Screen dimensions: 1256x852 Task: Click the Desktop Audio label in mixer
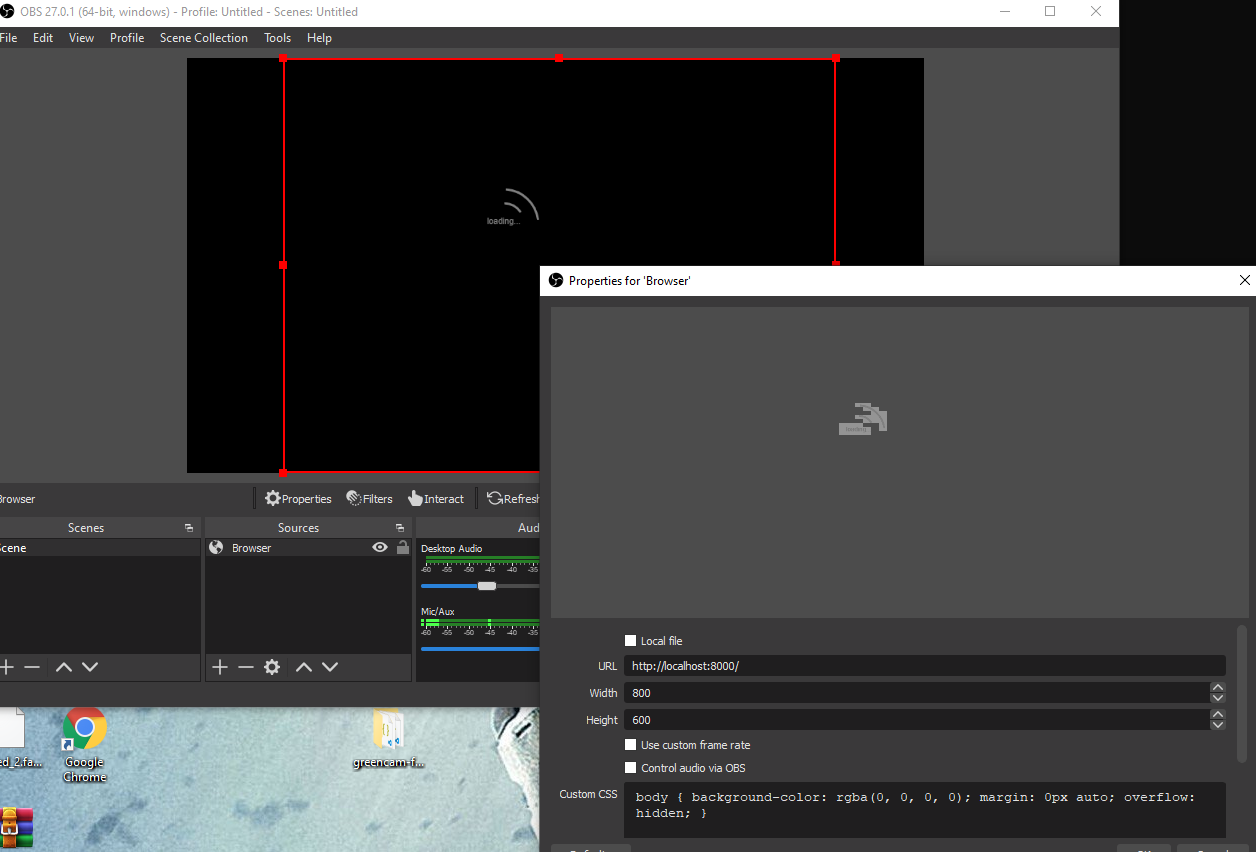[x=452, y=548]
